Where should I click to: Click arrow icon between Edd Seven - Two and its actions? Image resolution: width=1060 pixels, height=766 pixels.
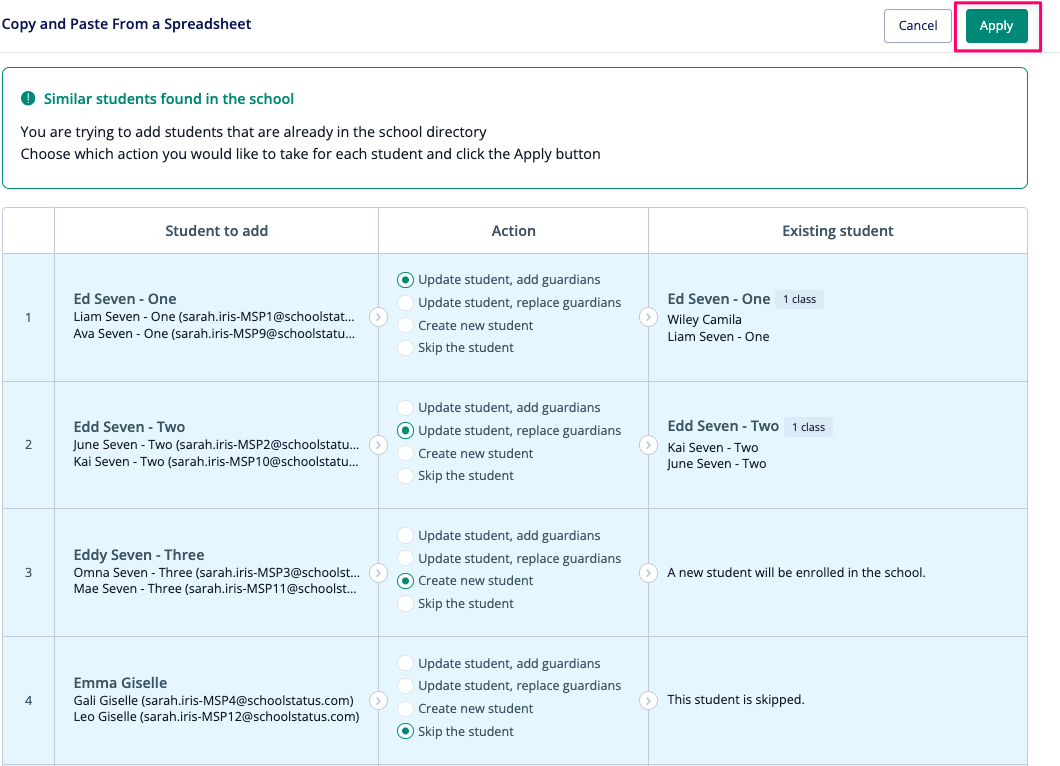click(378, 445)
